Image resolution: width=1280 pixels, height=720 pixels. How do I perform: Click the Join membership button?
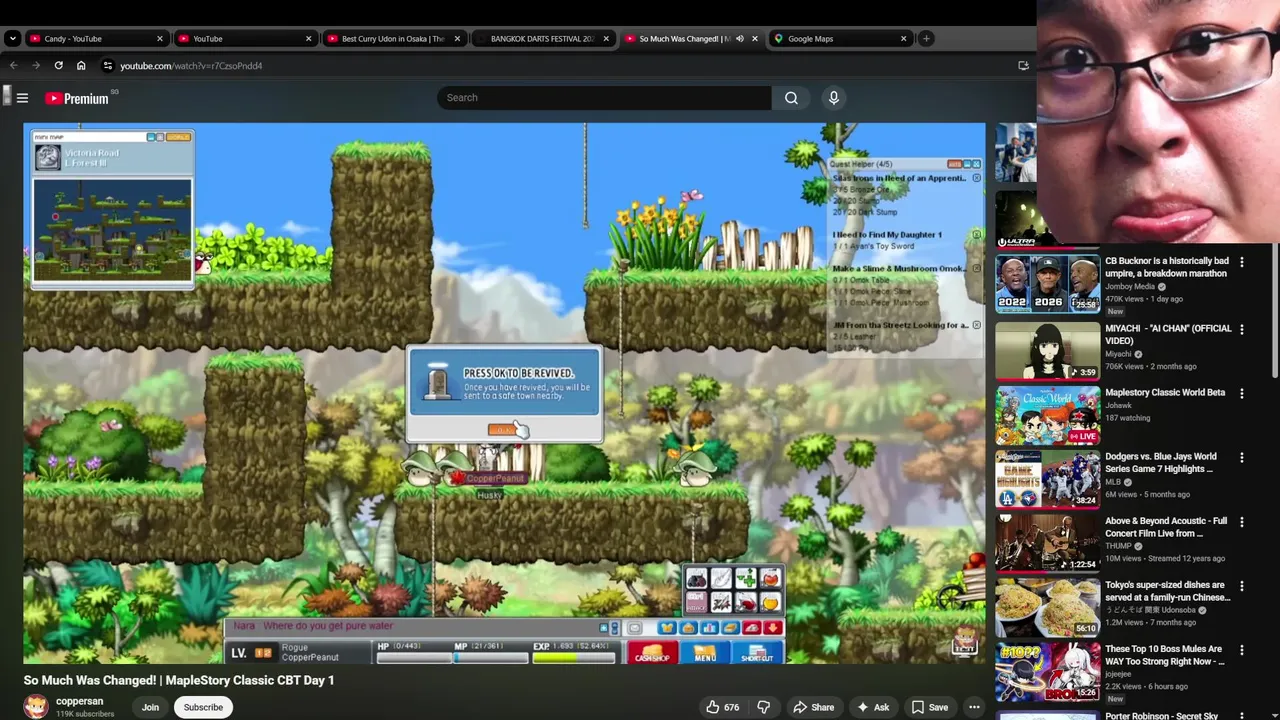150,707
